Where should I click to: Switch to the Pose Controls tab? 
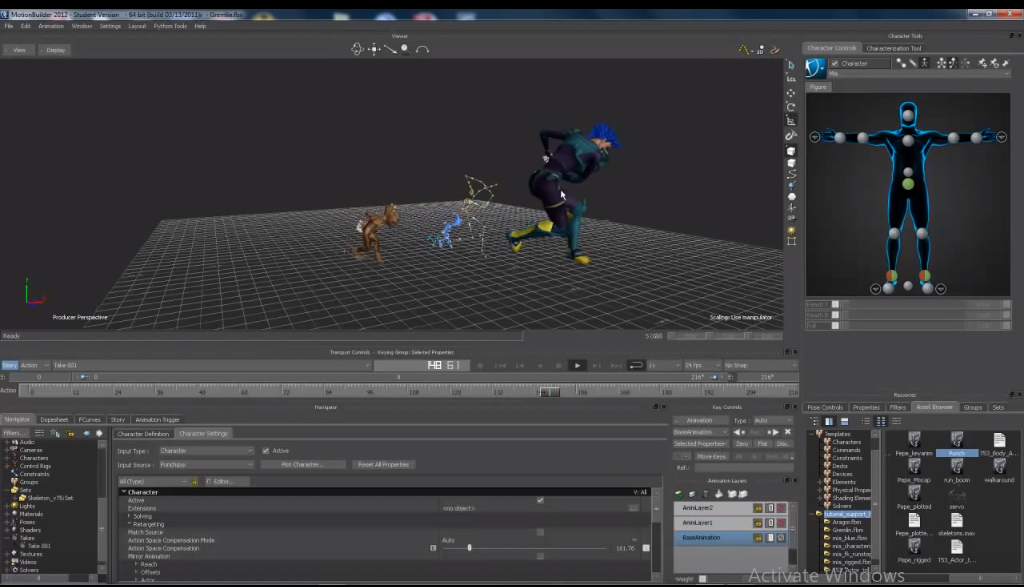pos(825,407)
